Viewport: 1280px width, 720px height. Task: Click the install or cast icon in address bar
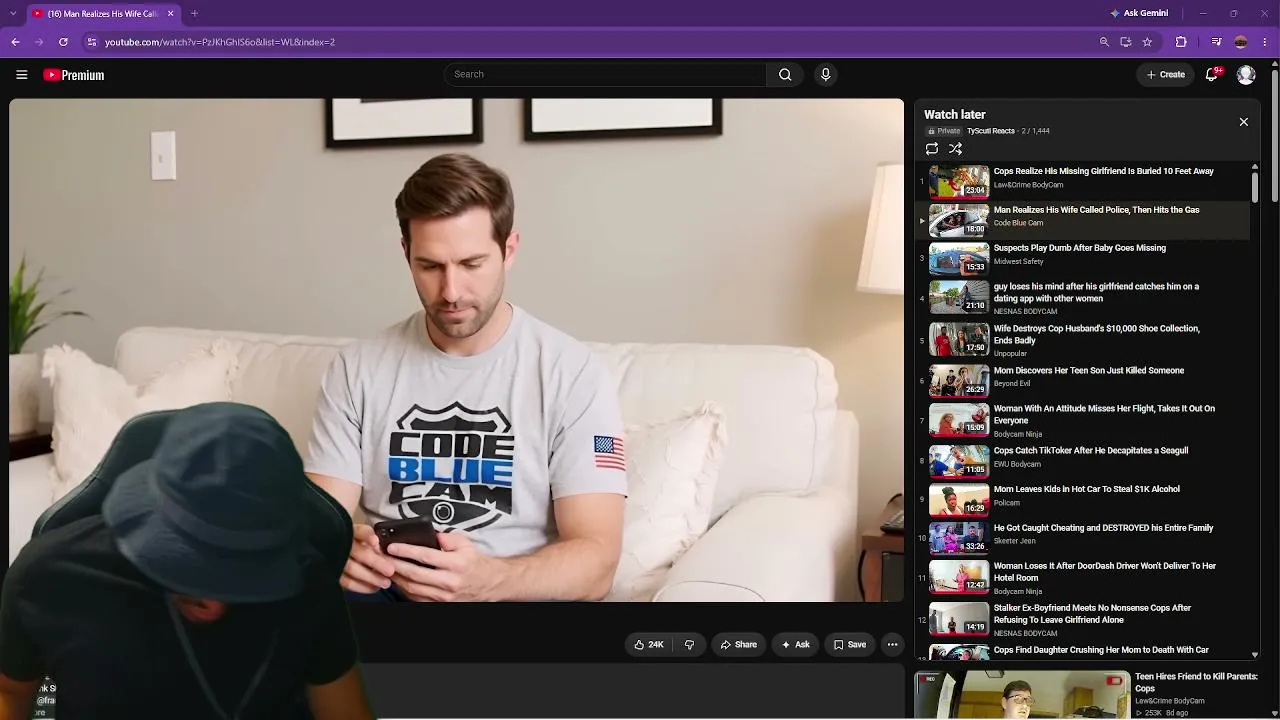(1126, 42)
